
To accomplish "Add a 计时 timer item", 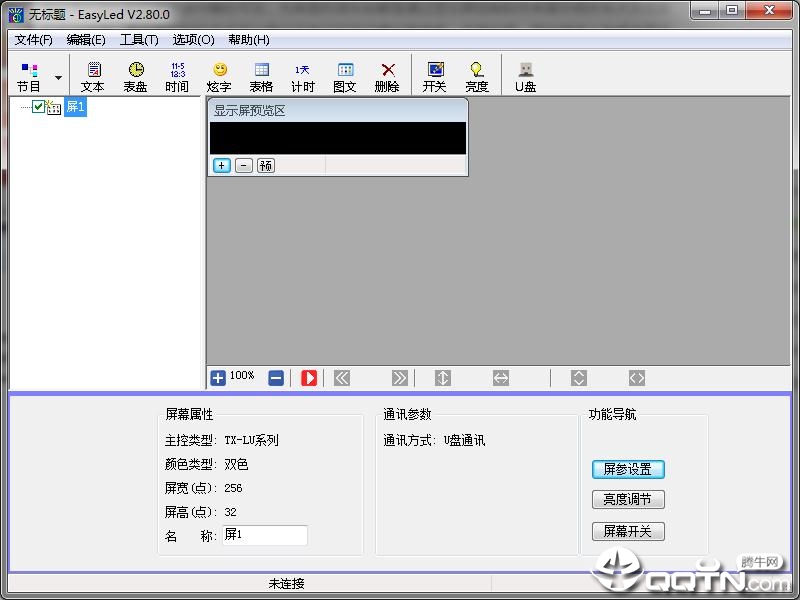I will (x=303, y=77).
